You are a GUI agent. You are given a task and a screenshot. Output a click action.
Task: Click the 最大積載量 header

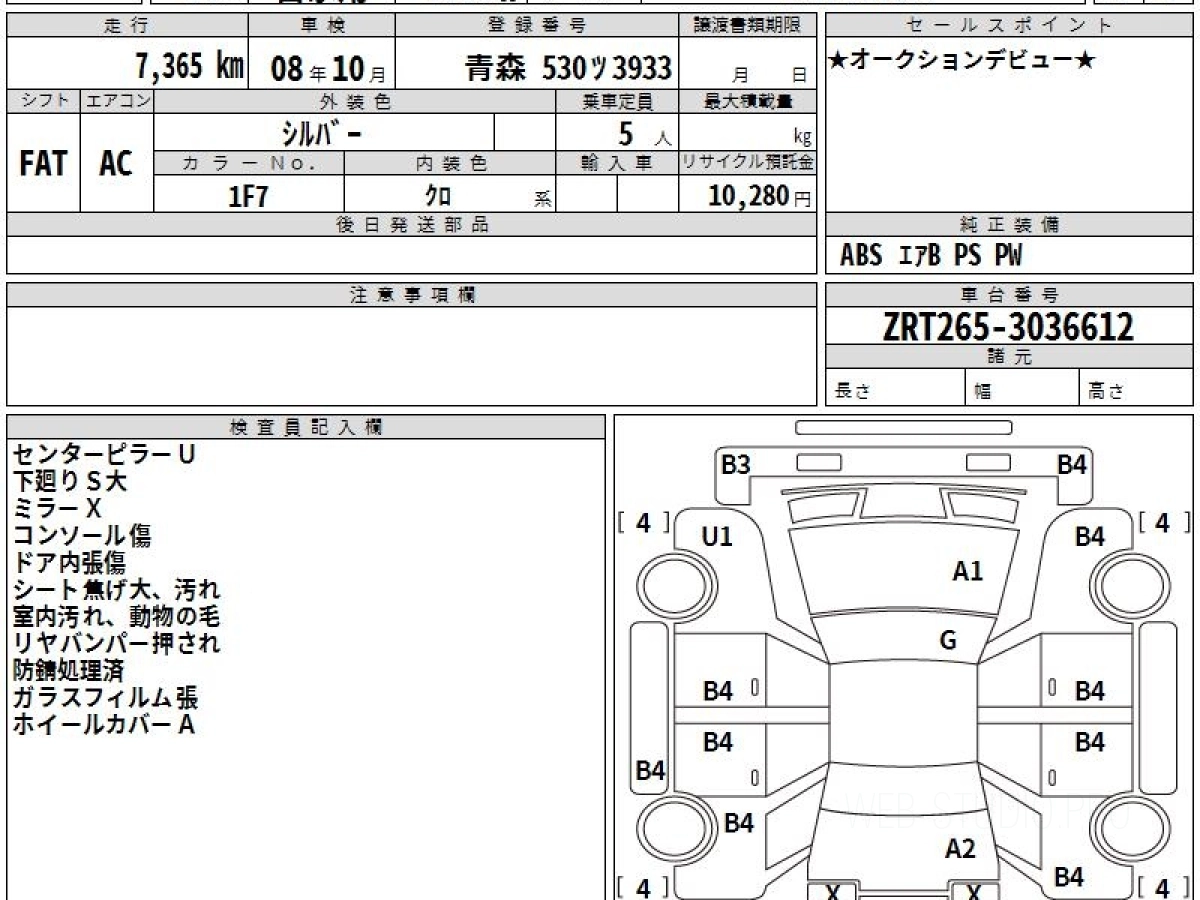[x=748, y=101]
